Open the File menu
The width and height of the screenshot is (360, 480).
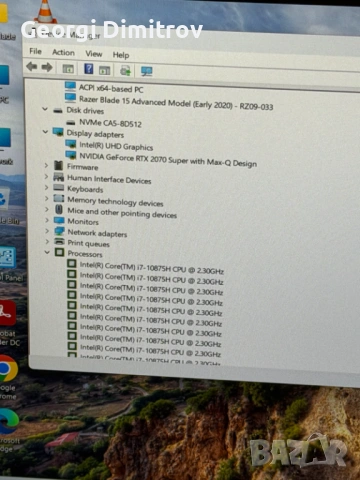tap(35, 51)
